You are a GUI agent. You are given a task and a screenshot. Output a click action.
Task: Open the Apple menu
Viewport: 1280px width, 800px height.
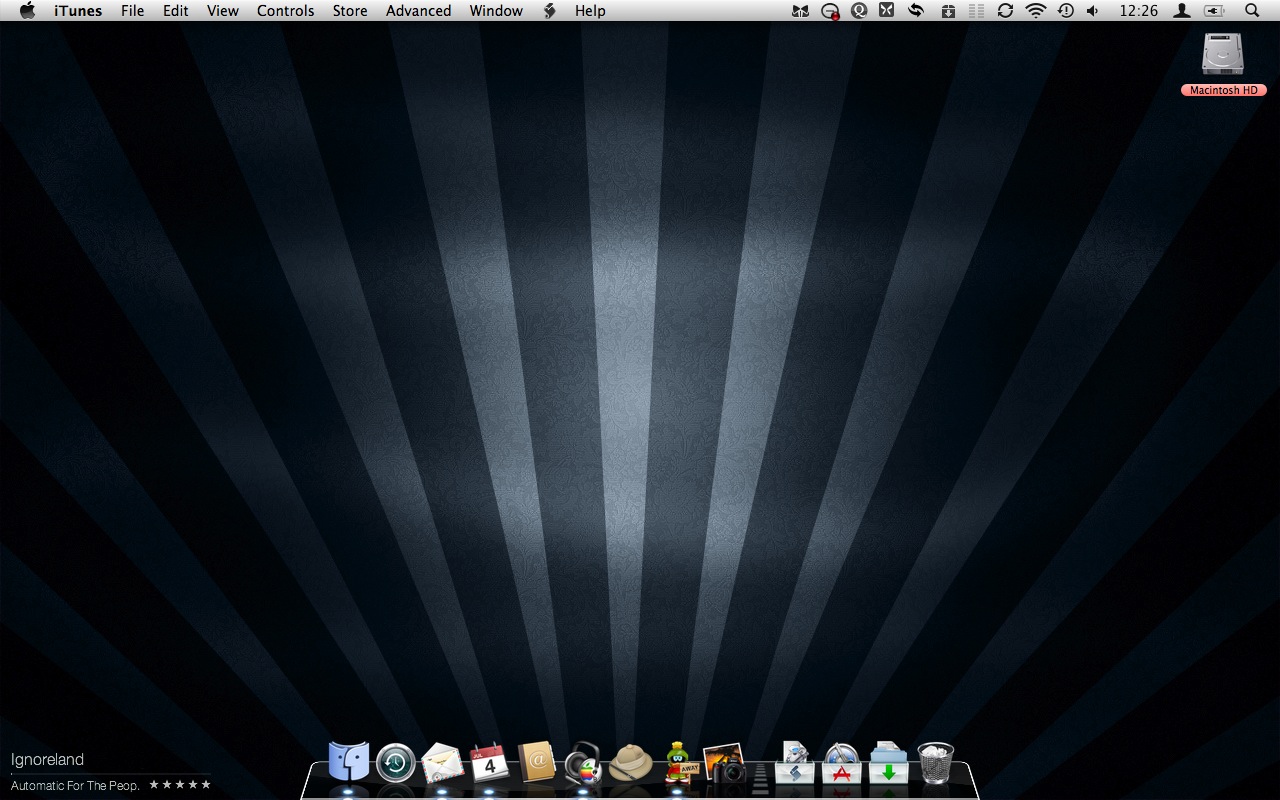pos(27,11)
